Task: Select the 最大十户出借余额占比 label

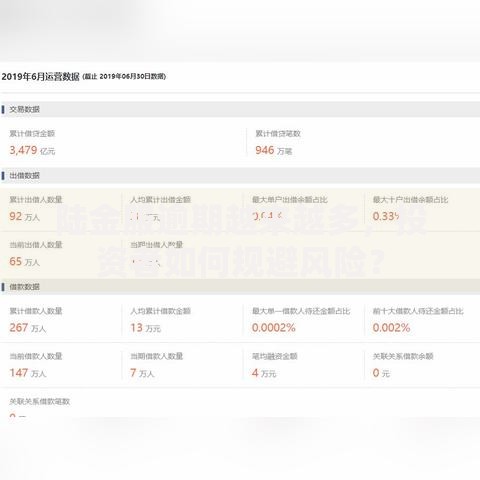Action: (410, 200)
